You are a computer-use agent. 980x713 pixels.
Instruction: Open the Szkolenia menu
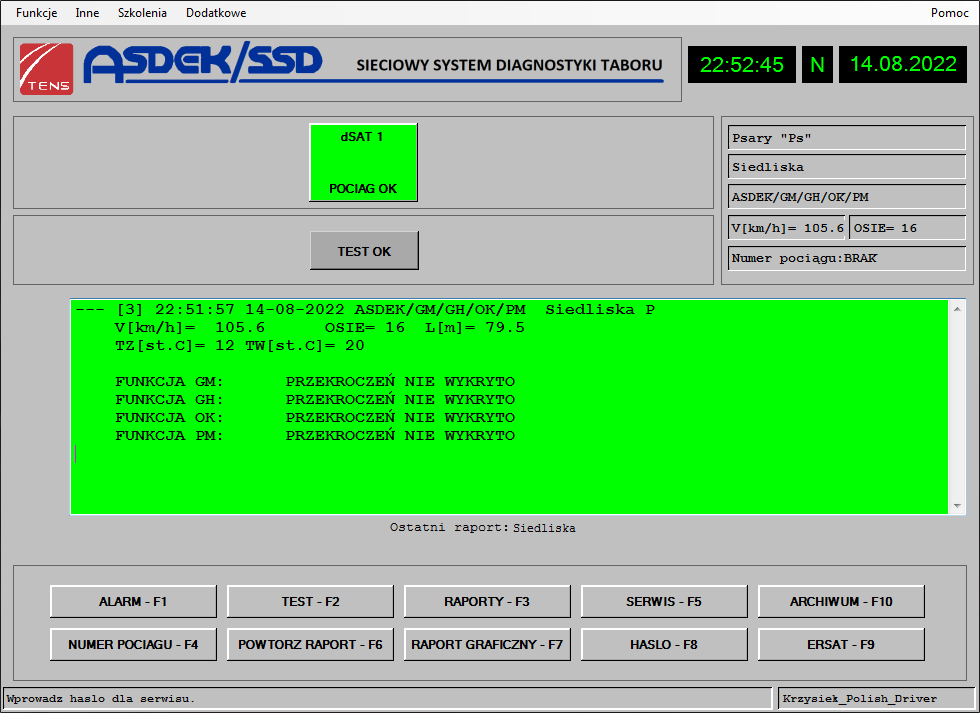(142, 12)
